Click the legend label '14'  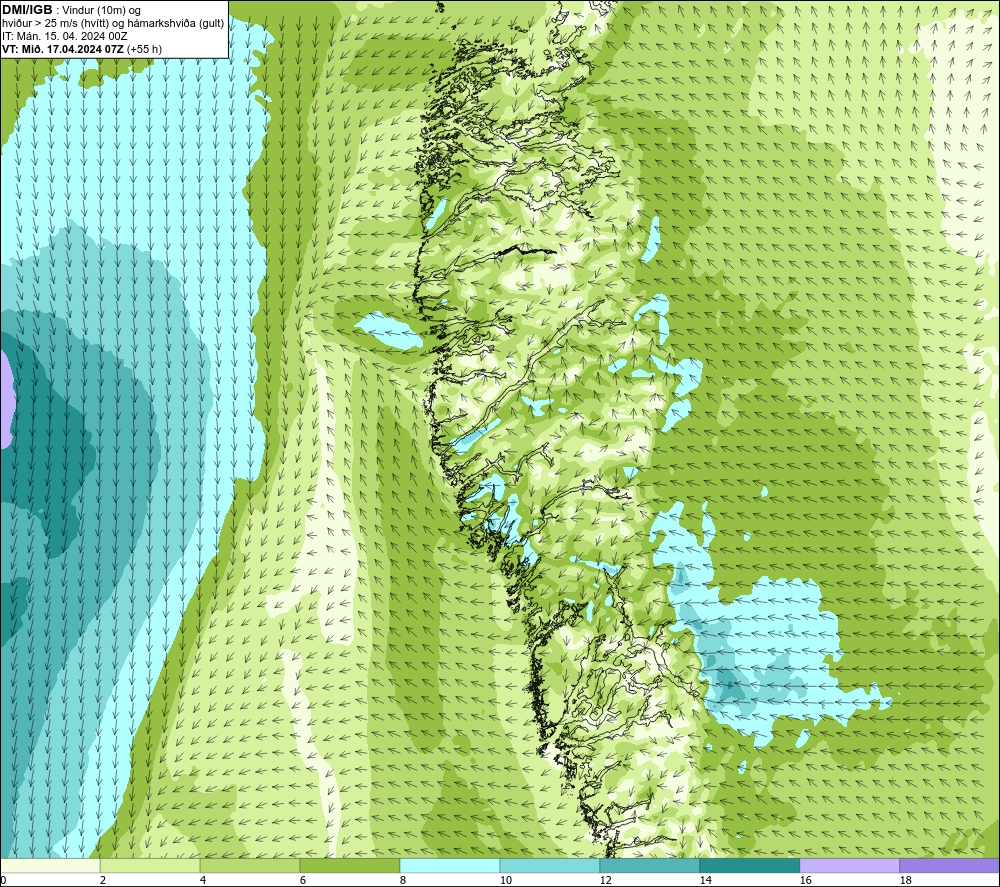point(705,881)
